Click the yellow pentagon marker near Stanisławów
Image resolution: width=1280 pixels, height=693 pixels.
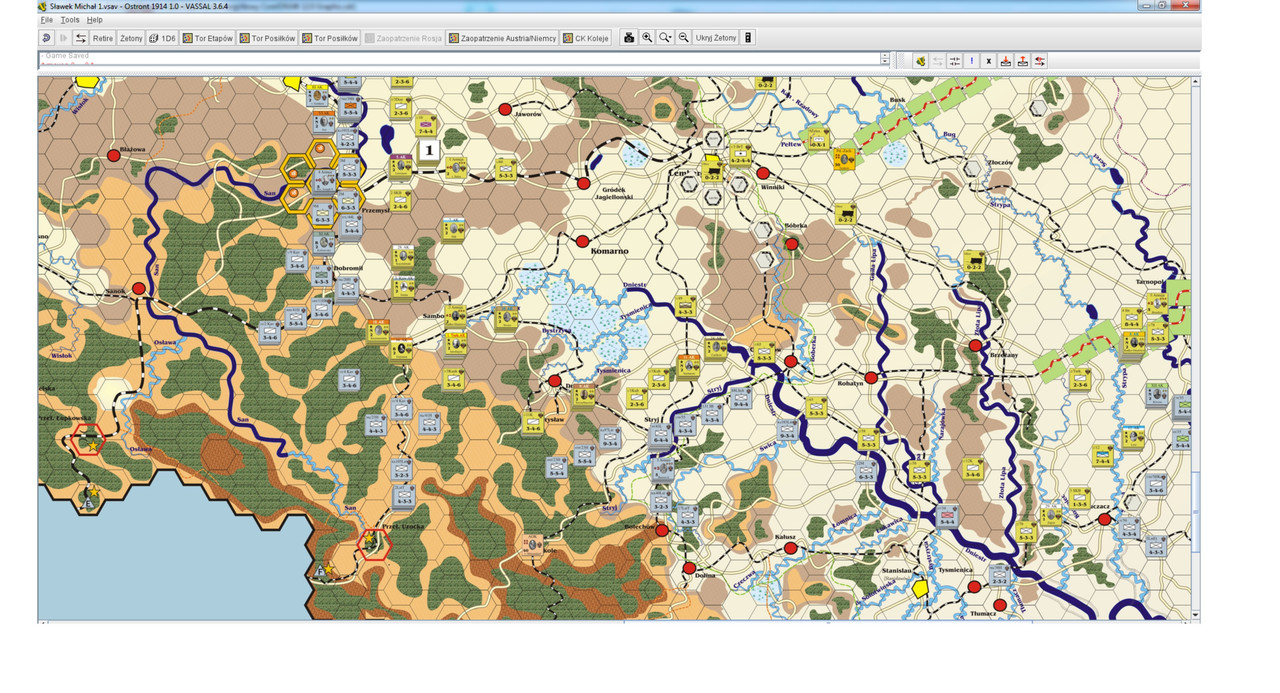pyautogui.click(x=921, y=588)
